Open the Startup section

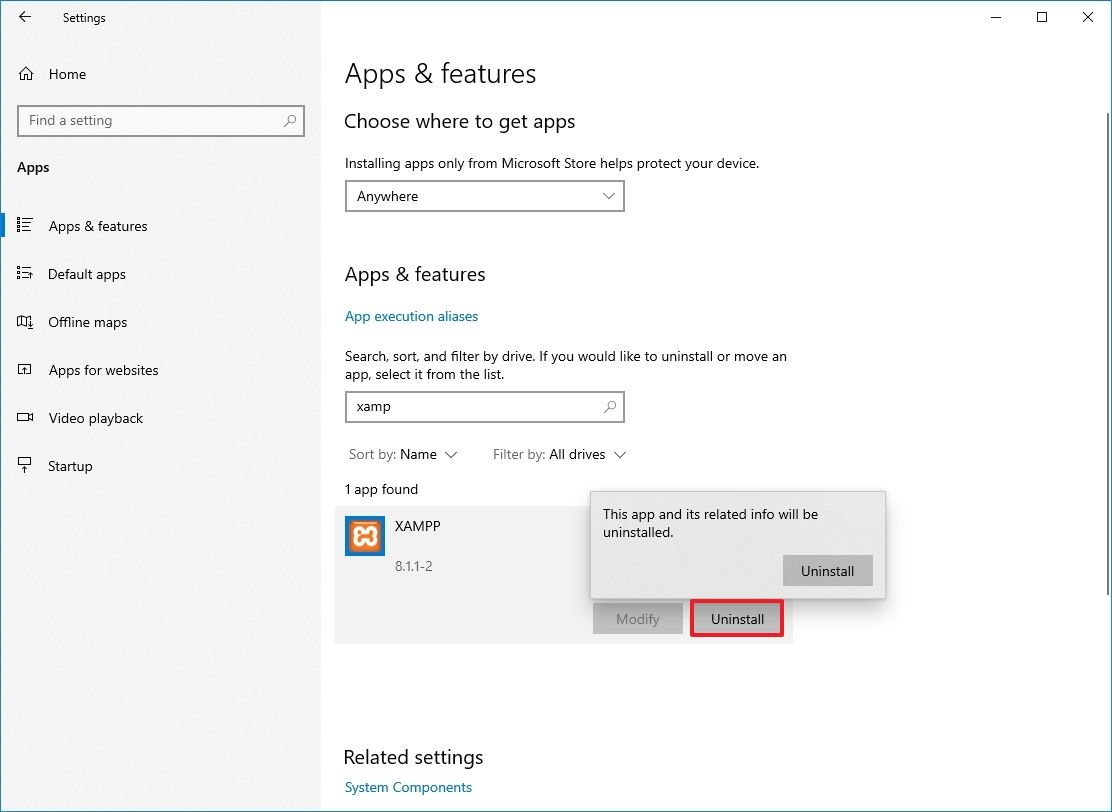[x=70, y=466]
